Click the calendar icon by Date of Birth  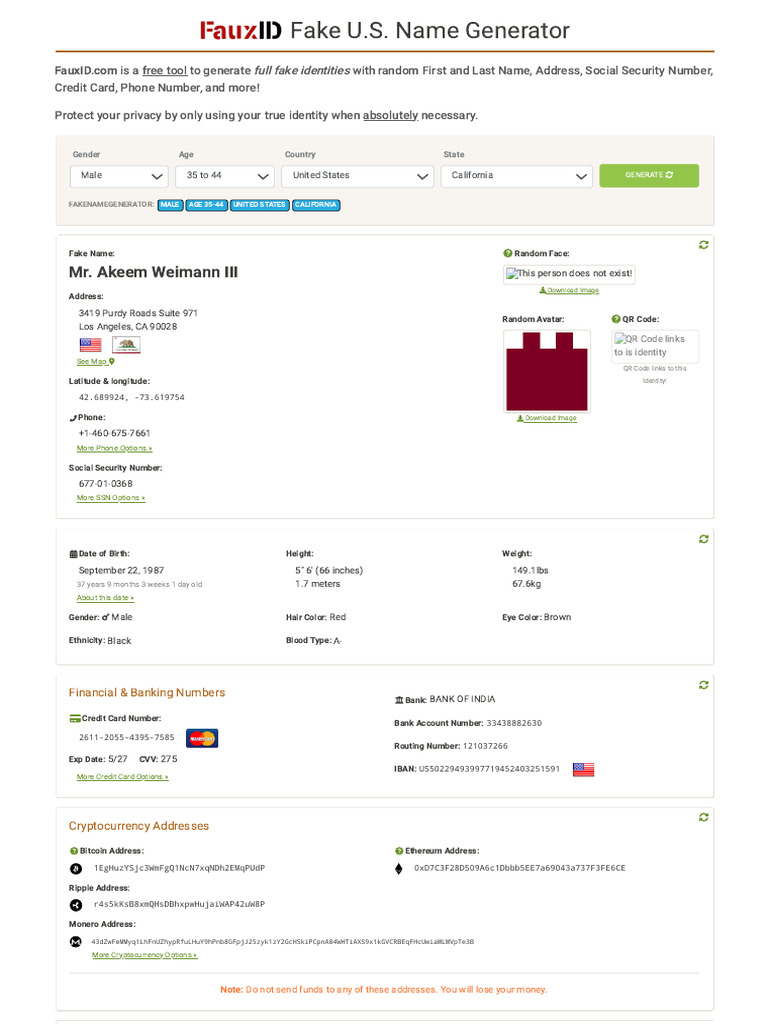pos(73,554)
